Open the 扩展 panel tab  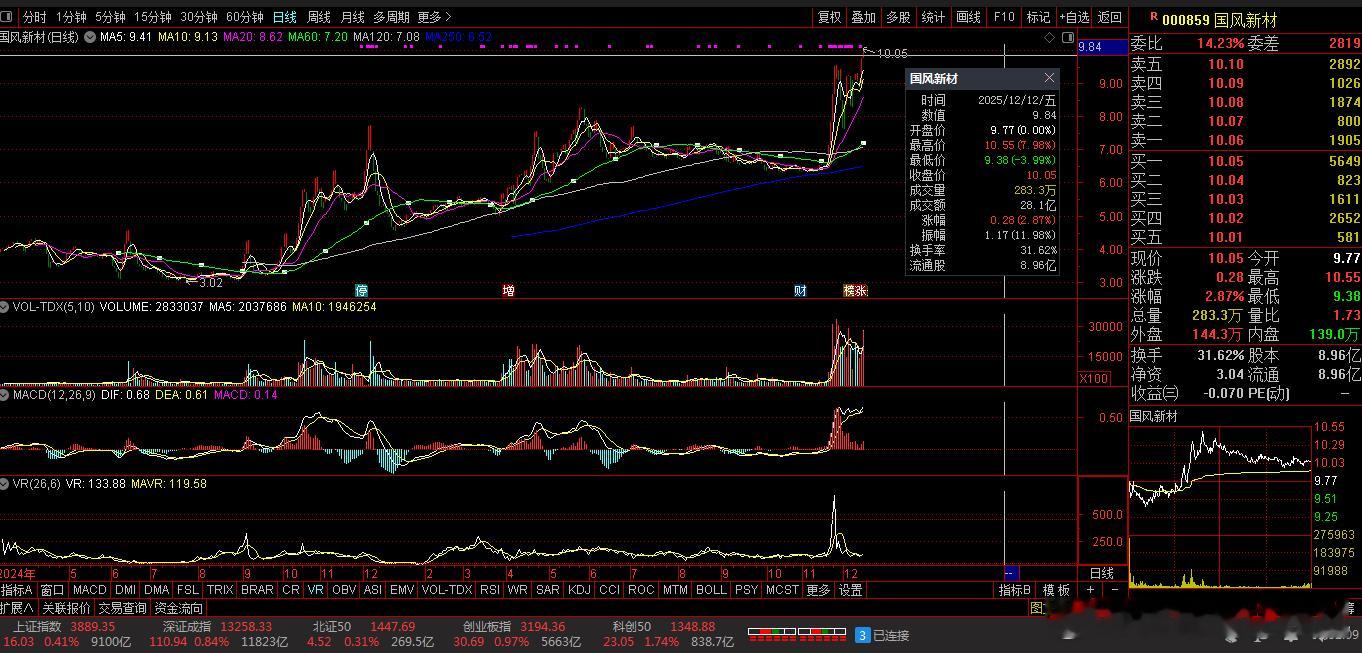click(17, 608)
